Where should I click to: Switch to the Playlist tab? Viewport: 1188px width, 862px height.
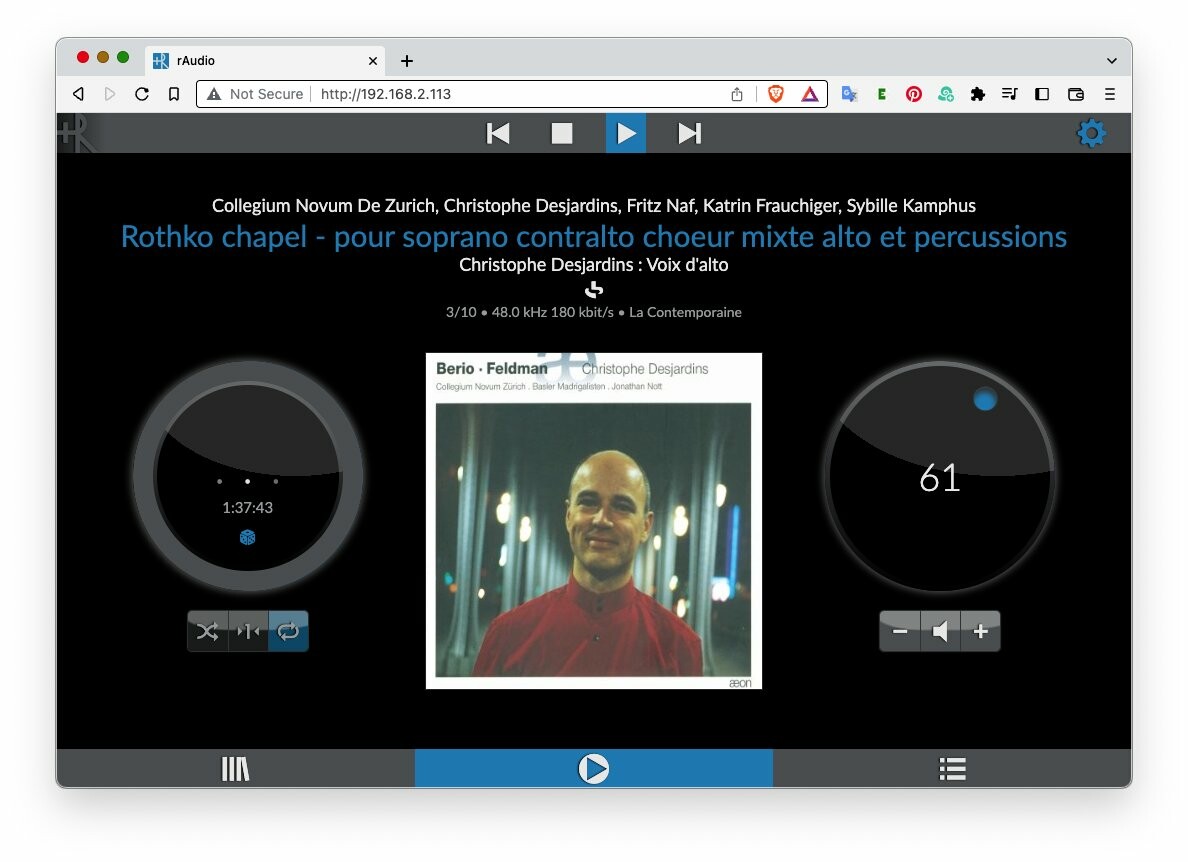point(952,769)
